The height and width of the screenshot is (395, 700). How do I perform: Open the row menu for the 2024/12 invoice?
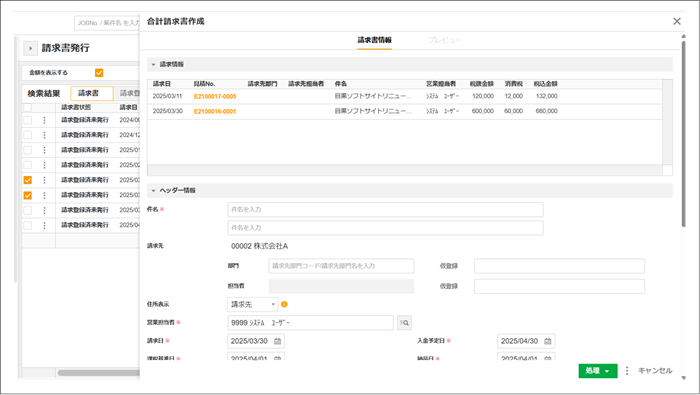tap(44, 135)
